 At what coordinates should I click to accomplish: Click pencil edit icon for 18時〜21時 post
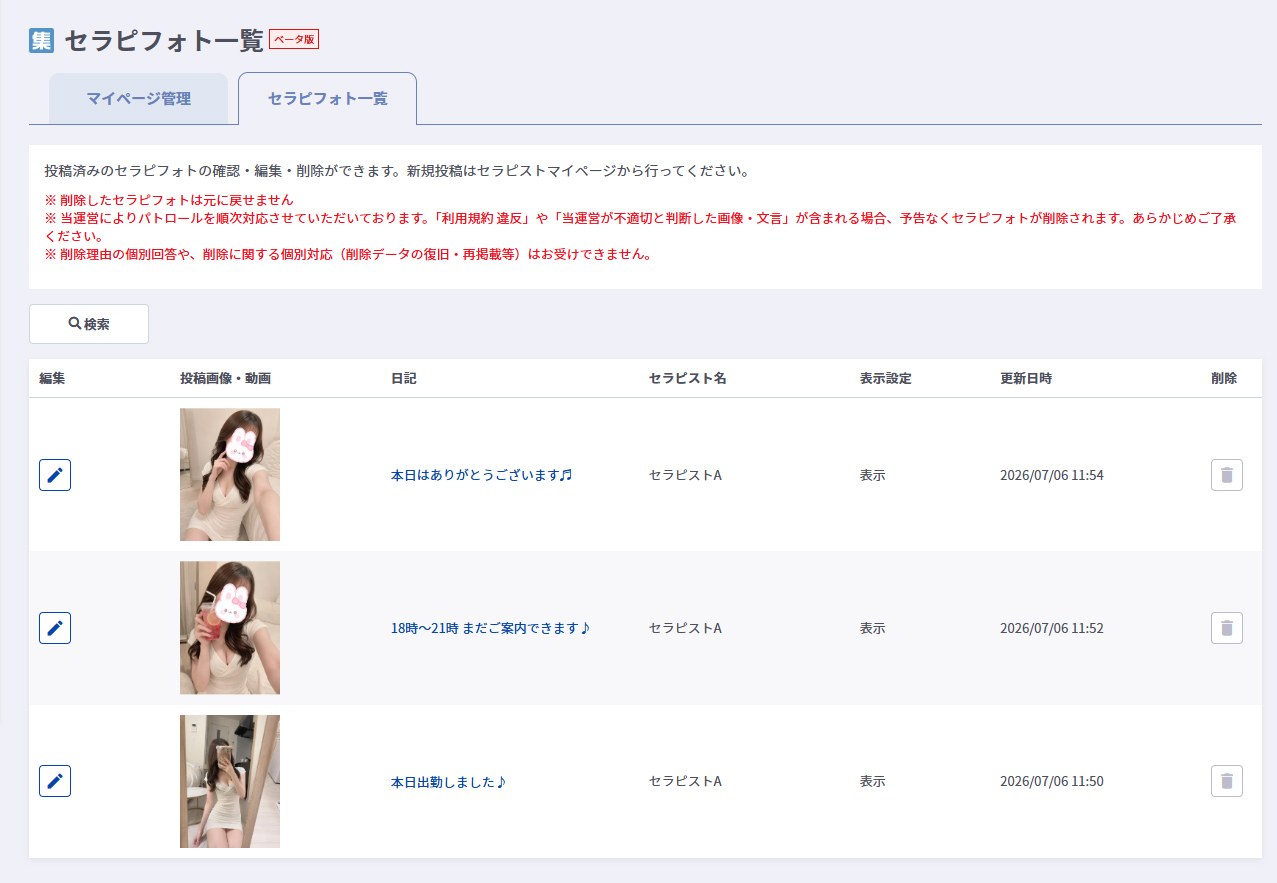pos(55,628)
